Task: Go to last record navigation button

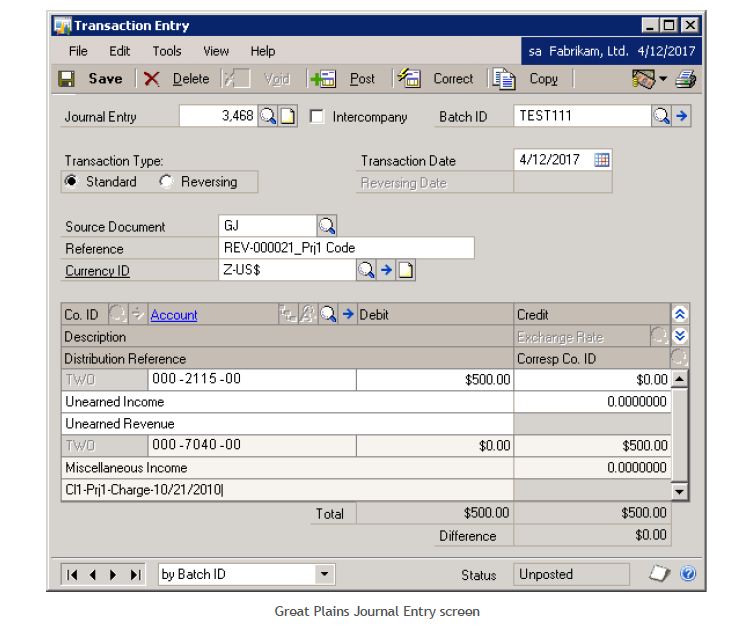Action: tap(135, 575)
